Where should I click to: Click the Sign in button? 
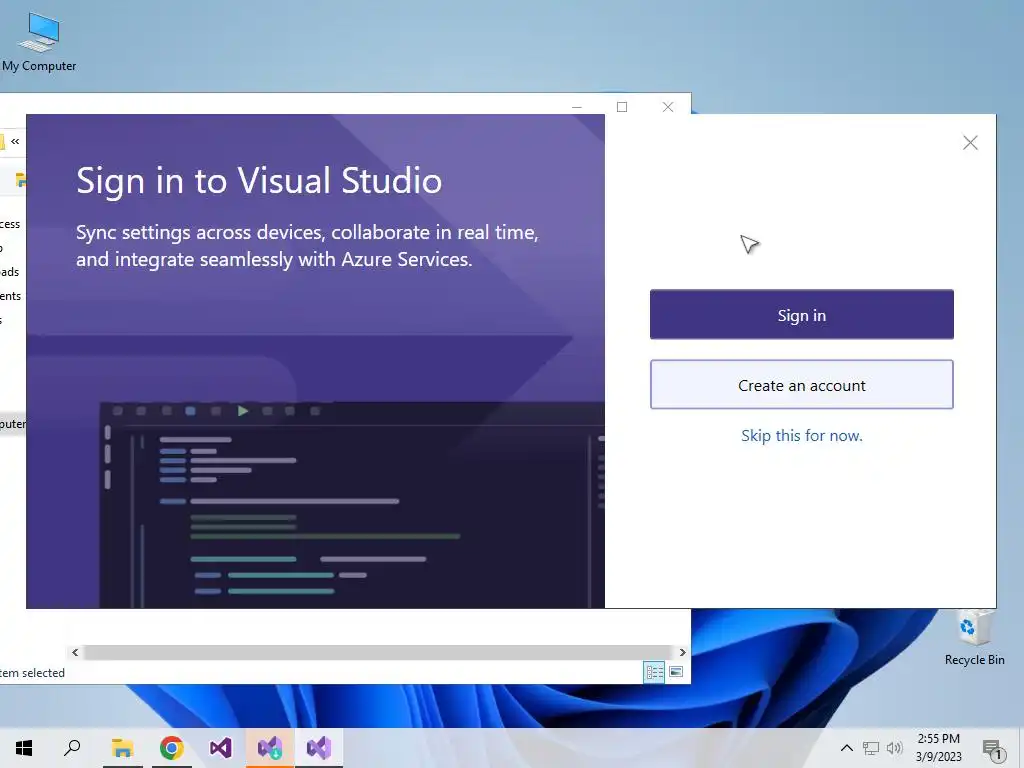click(x=801, y=315)
